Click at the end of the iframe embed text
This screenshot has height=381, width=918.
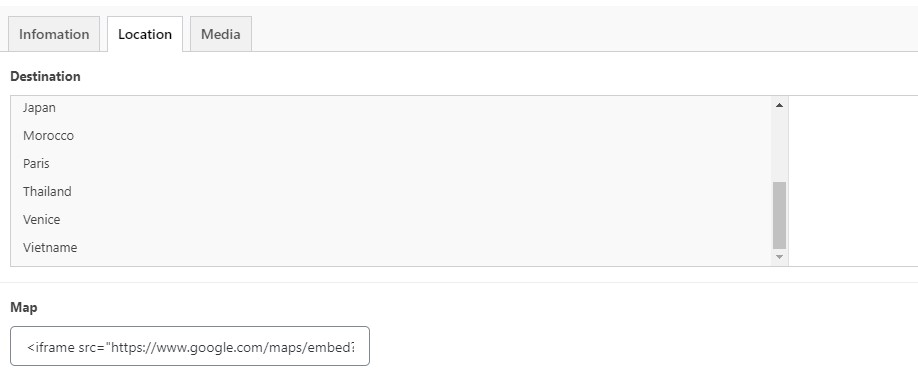[x=355, y=347]
